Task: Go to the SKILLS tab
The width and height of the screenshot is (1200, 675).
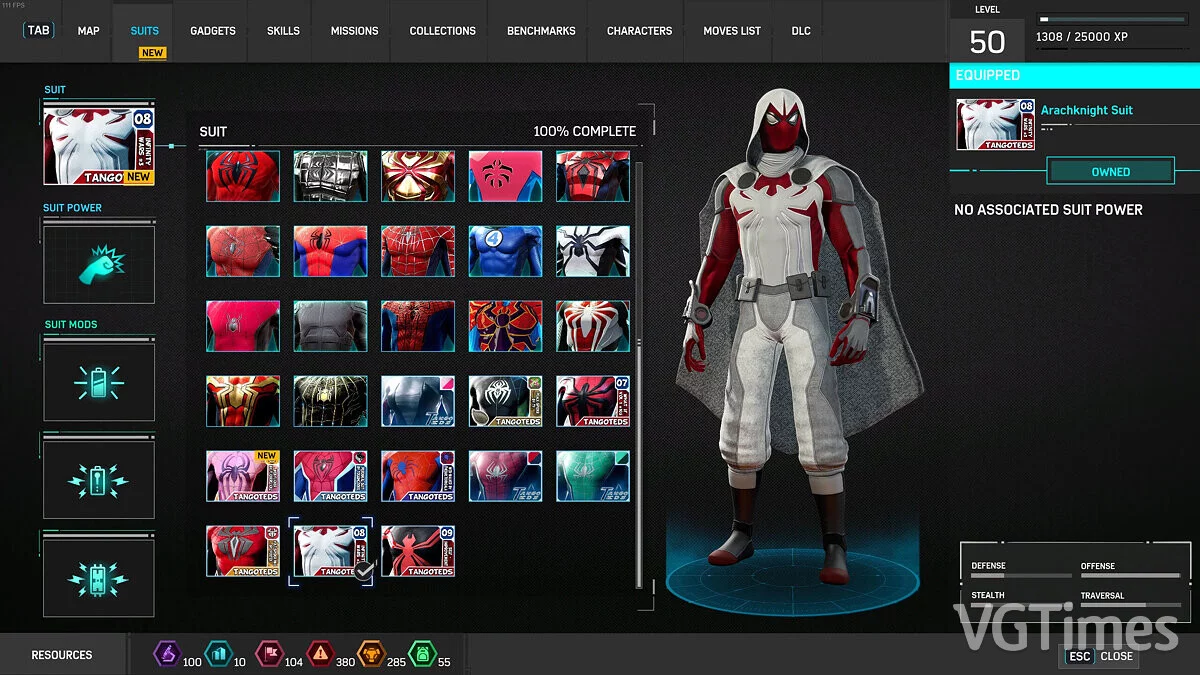Action: pyautogui.click(x=283, y=31)
